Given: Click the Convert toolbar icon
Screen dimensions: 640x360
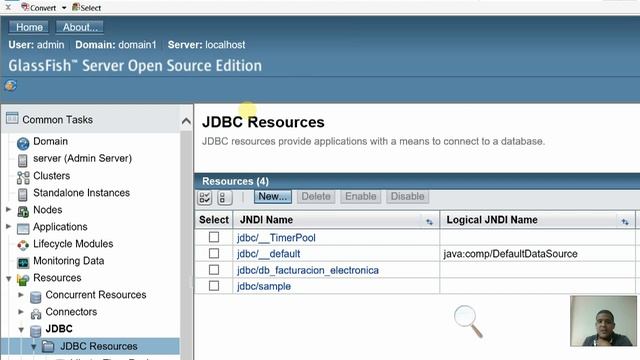Looking at the screenshot, I should pyautogui.click(x=25, y=7).
